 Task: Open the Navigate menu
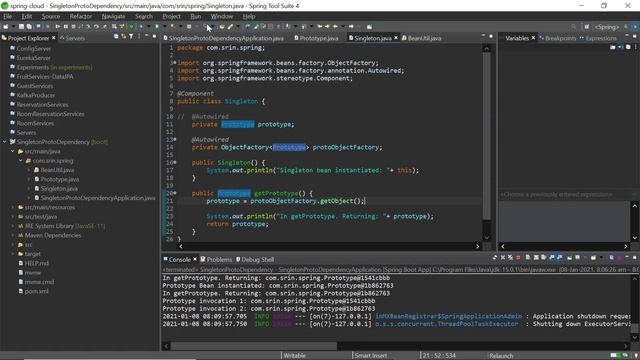coord(113,16)
